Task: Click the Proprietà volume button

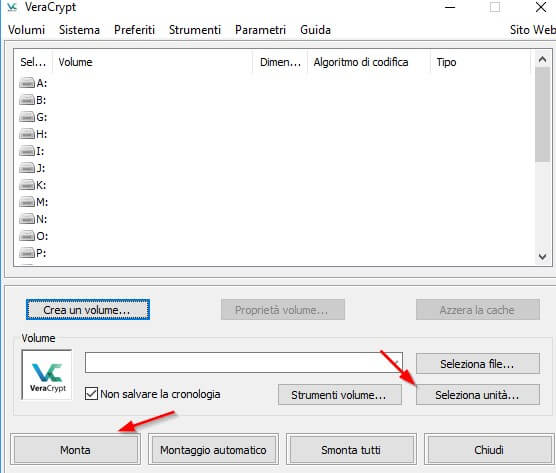Action: (283, 310)
